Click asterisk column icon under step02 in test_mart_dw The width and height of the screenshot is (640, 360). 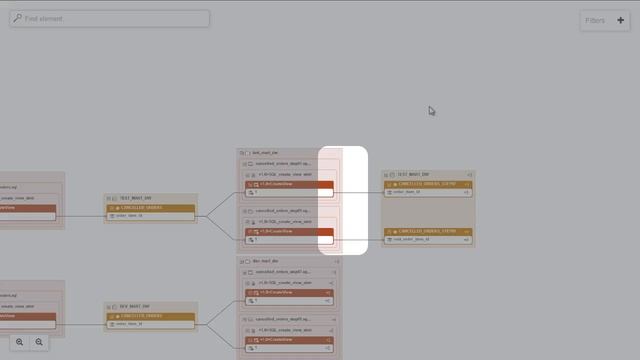pos(251,240)
